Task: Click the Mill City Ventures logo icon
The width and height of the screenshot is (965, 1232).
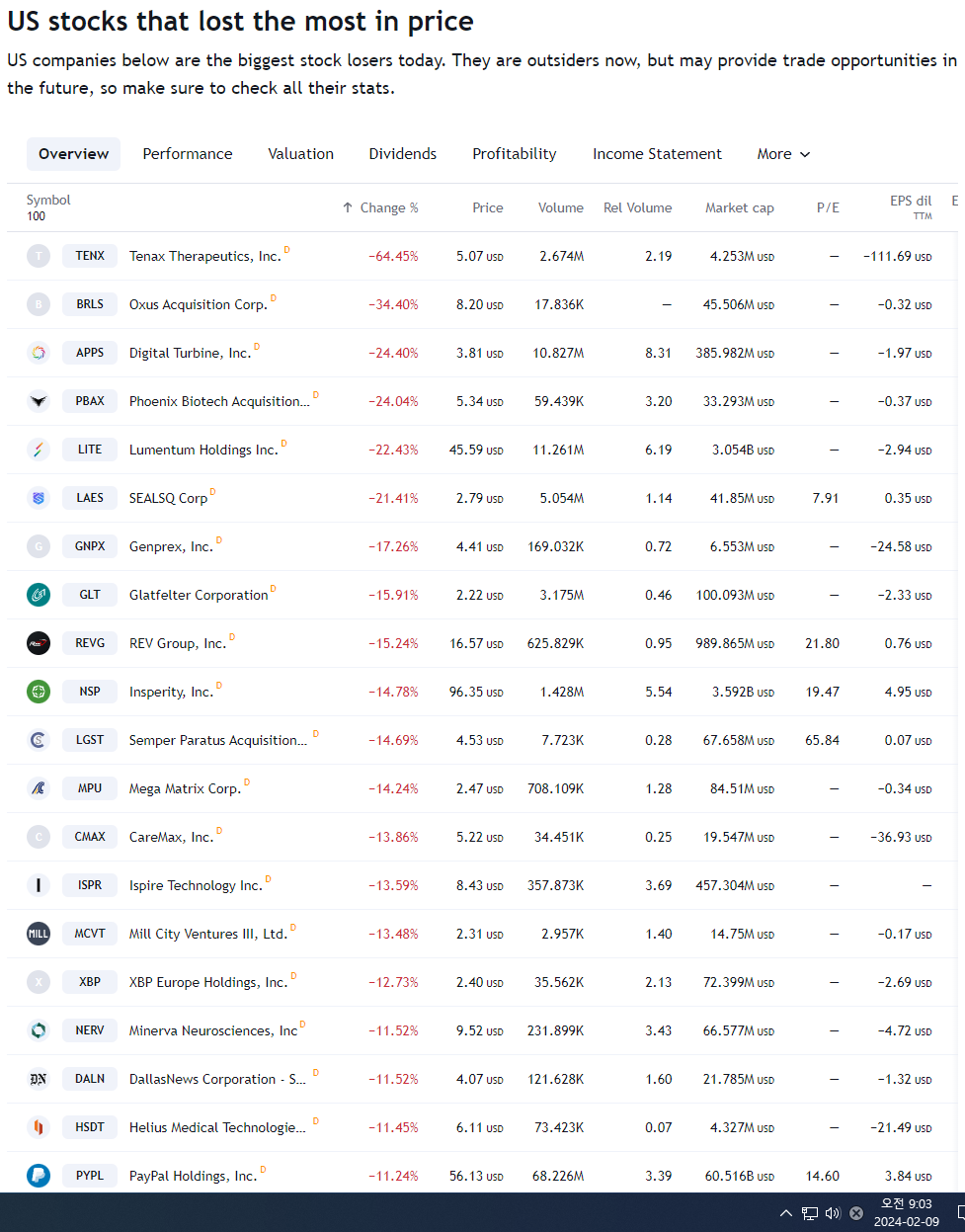Action: click(x=39, y=934)
